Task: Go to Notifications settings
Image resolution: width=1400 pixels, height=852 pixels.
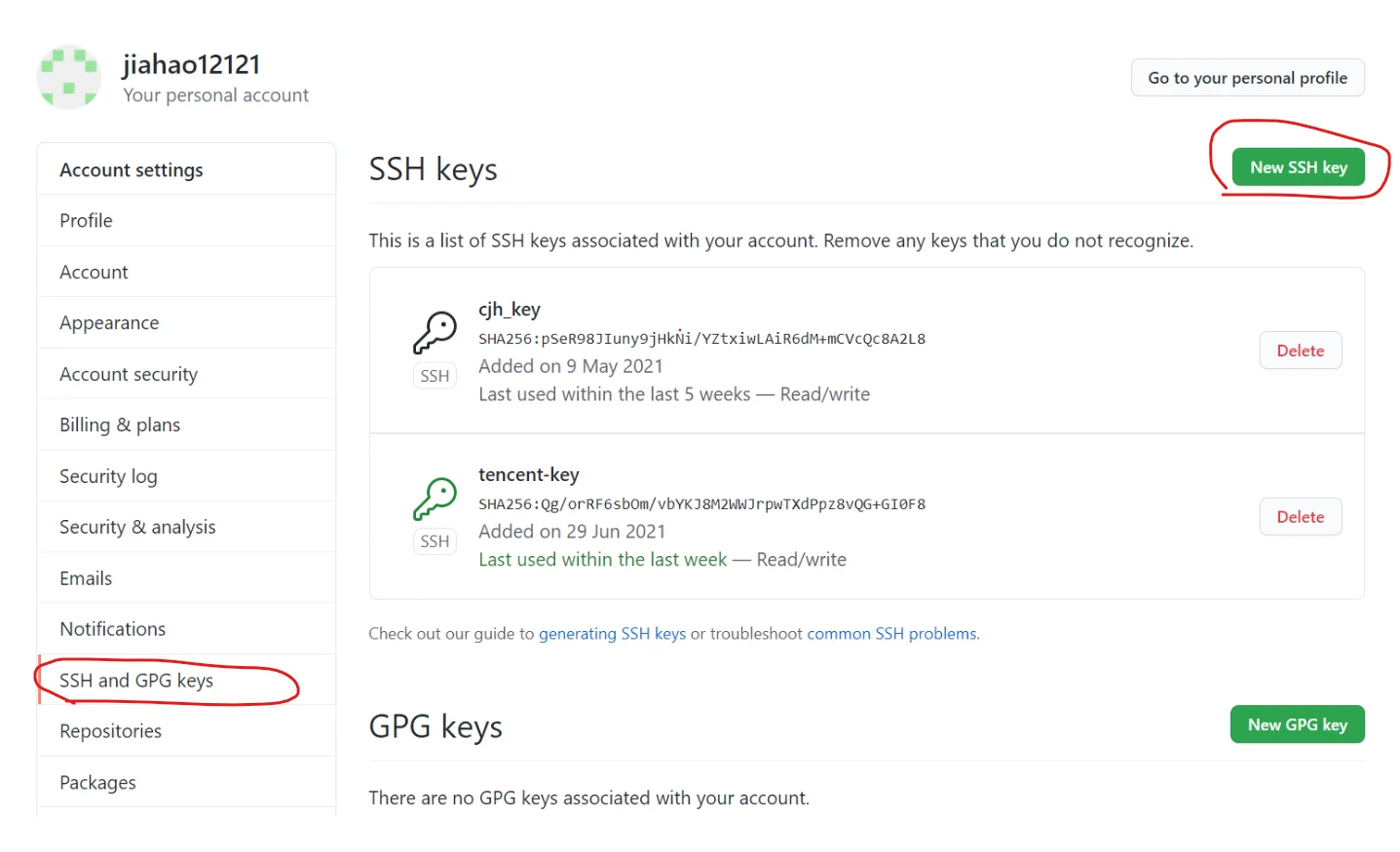Action: [112, 629]
